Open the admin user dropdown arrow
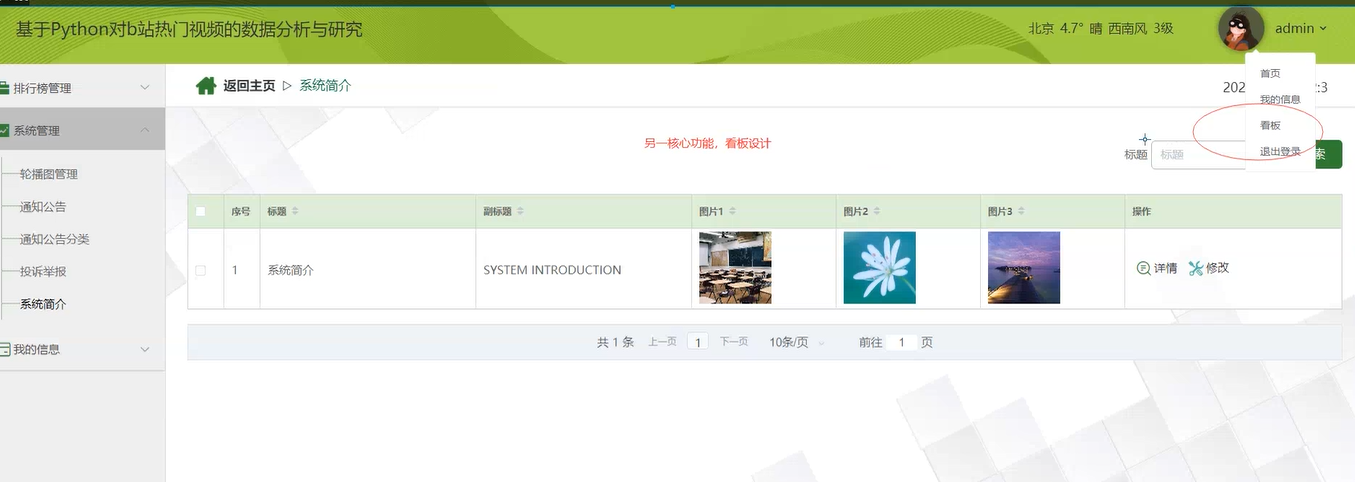 pyautogui.click(x=1323, y=29)
